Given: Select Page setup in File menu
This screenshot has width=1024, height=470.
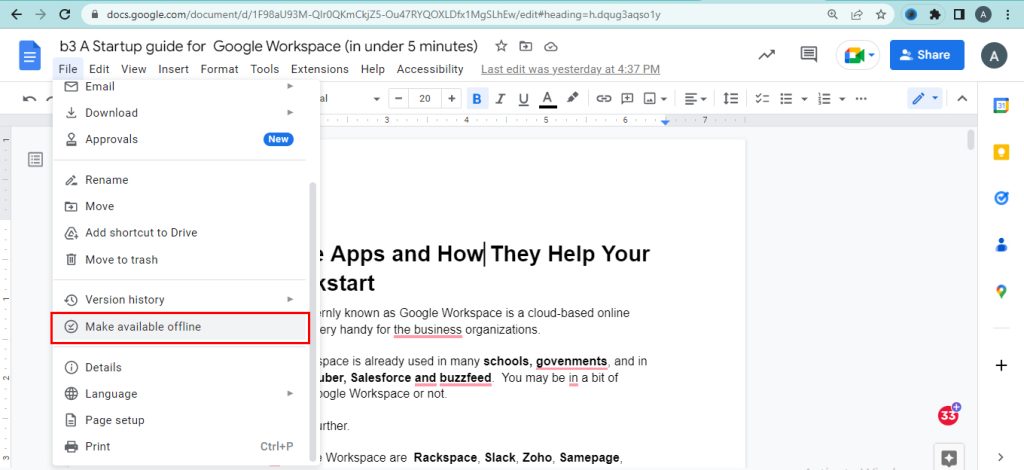Looking at the screenshot, I should click(180, 420).
